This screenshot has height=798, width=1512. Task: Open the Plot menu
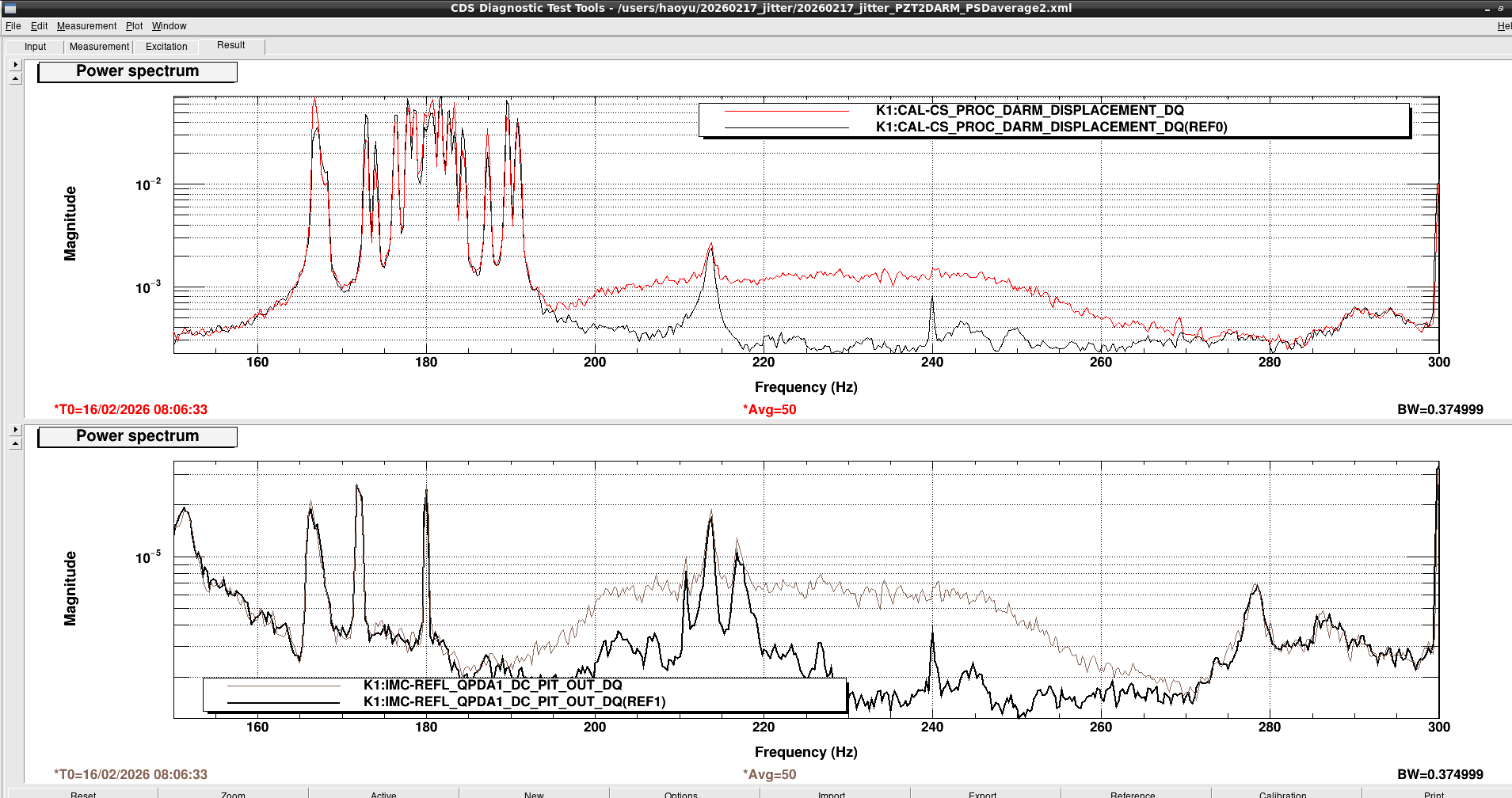click(134, 26)
